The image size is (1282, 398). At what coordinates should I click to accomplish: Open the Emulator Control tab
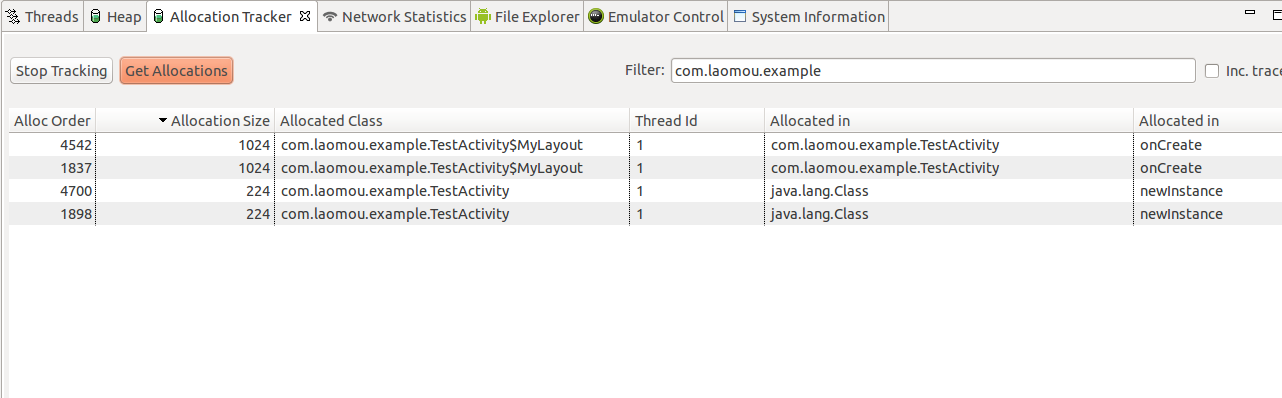[656, 17]
